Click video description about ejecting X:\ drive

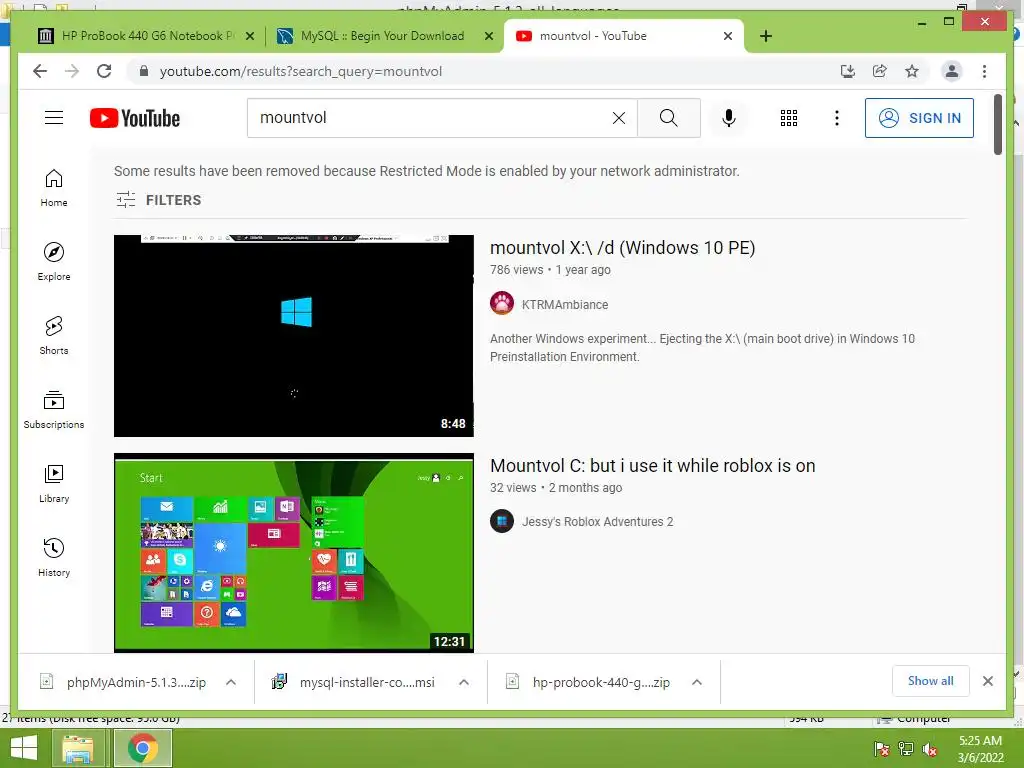702,347
